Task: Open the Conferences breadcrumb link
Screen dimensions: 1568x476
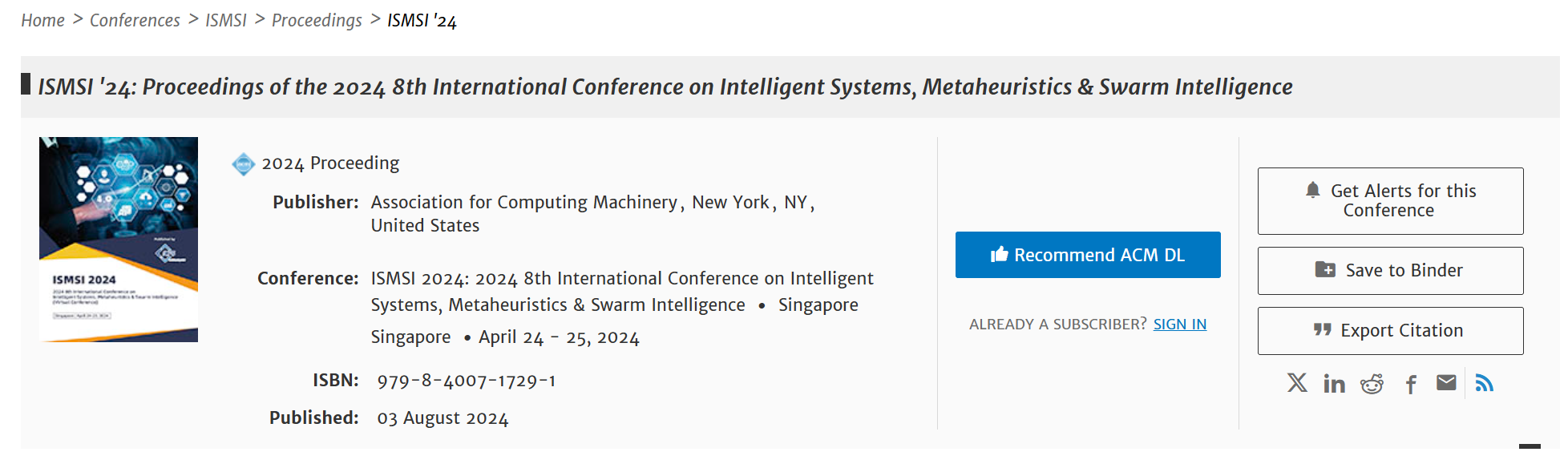Action: 135,20
